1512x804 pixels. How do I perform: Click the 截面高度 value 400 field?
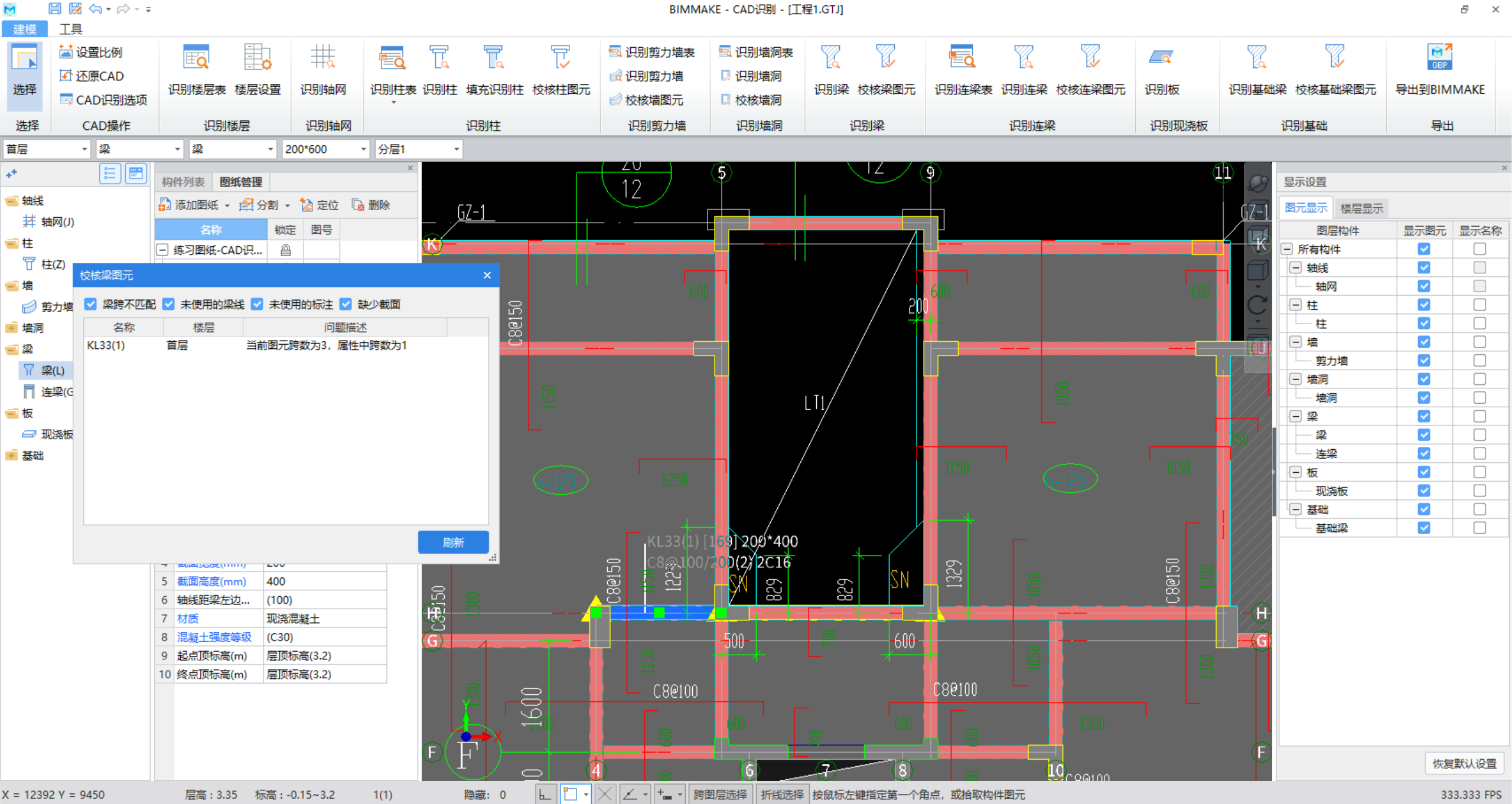point(325,581)
